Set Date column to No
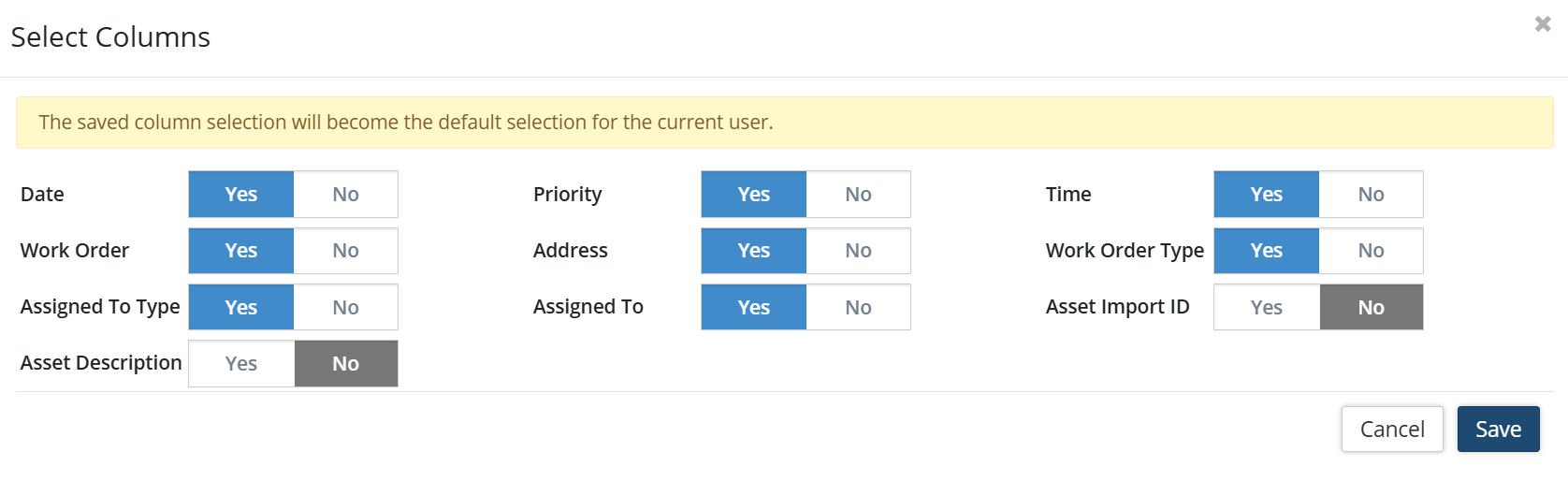The height and width of the screenshot is (481, 1568). click(345, 195)
